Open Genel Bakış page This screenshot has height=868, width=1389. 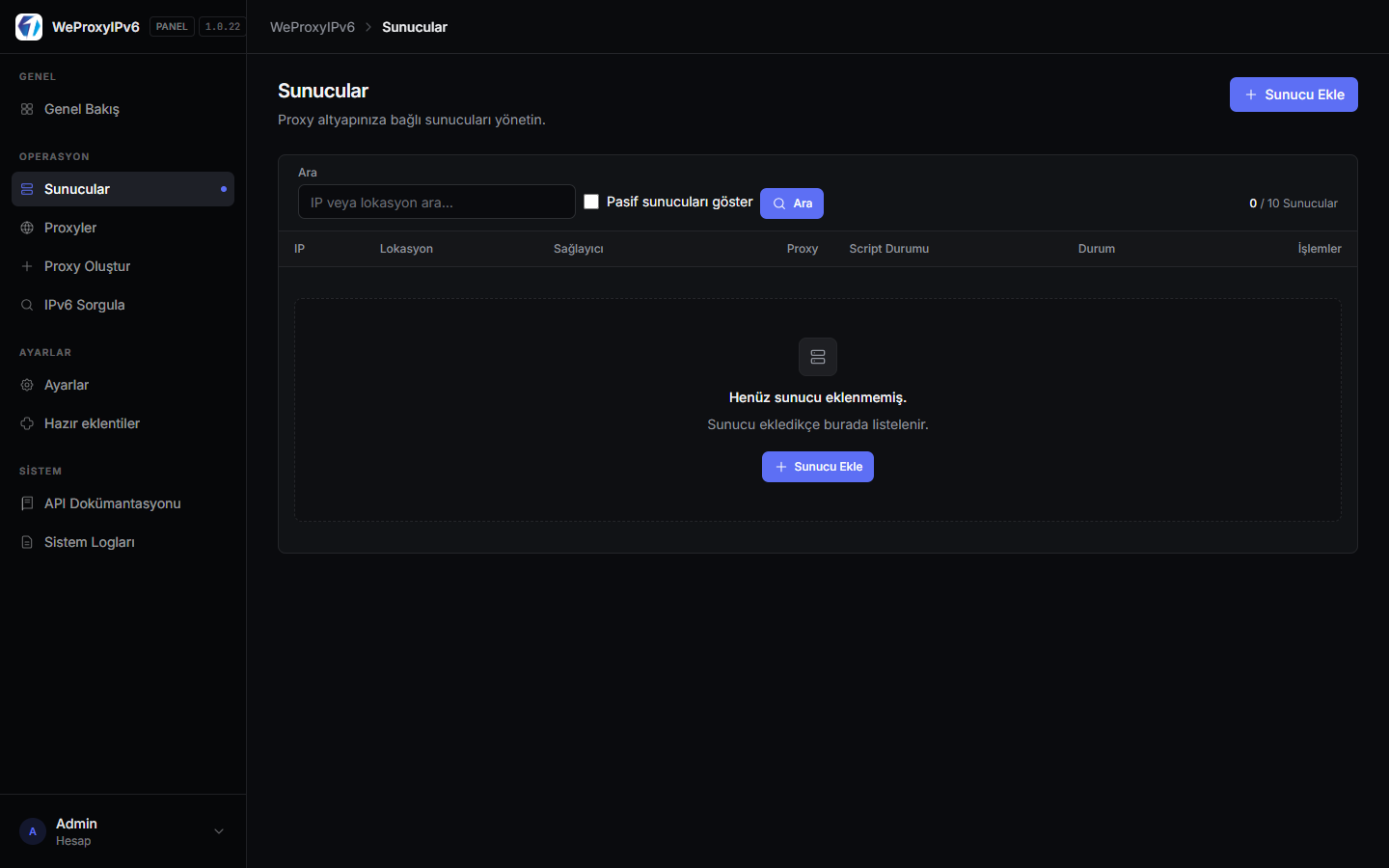[x=123, y=109]
